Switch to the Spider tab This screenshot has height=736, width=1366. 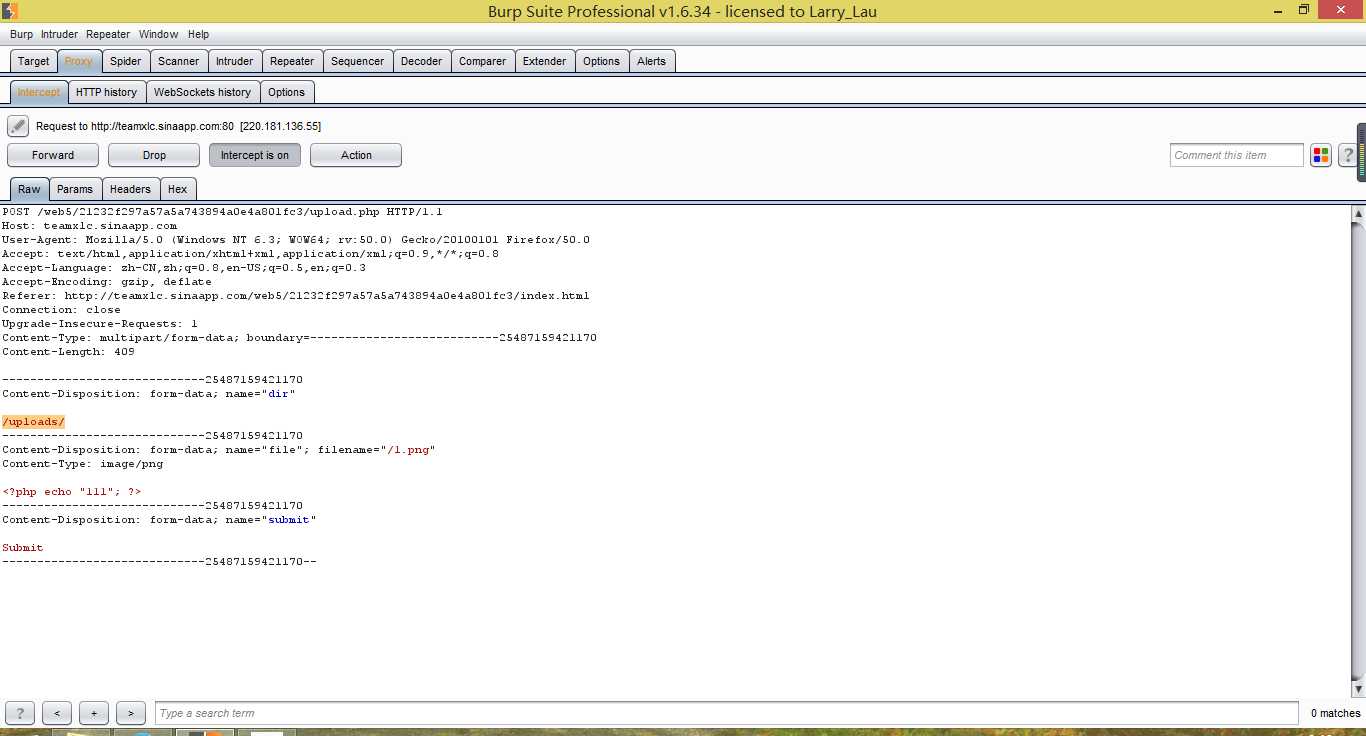coord(126,61)
